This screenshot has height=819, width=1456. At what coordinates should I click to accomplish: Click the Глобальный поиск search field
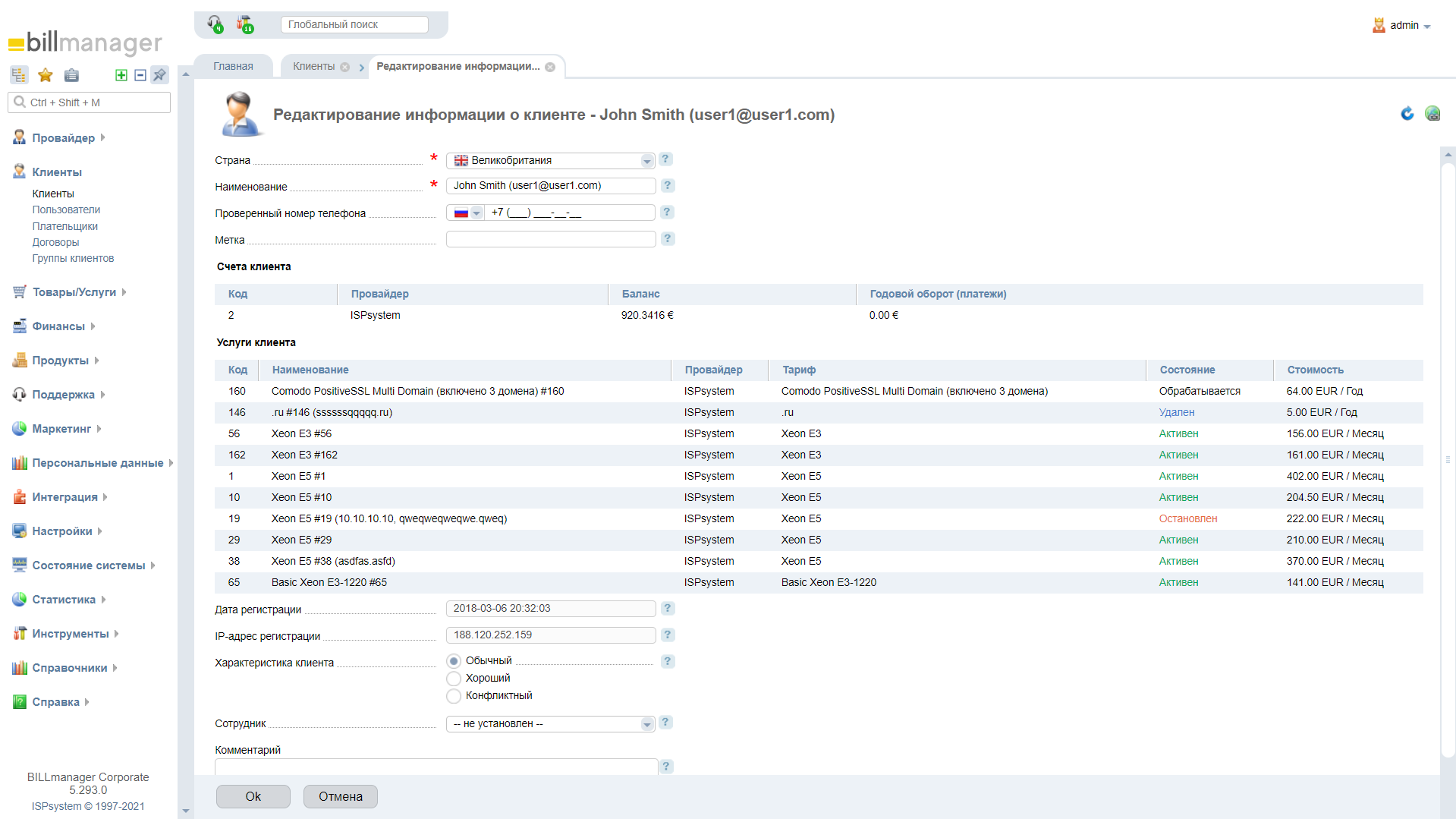pos(354,24)
